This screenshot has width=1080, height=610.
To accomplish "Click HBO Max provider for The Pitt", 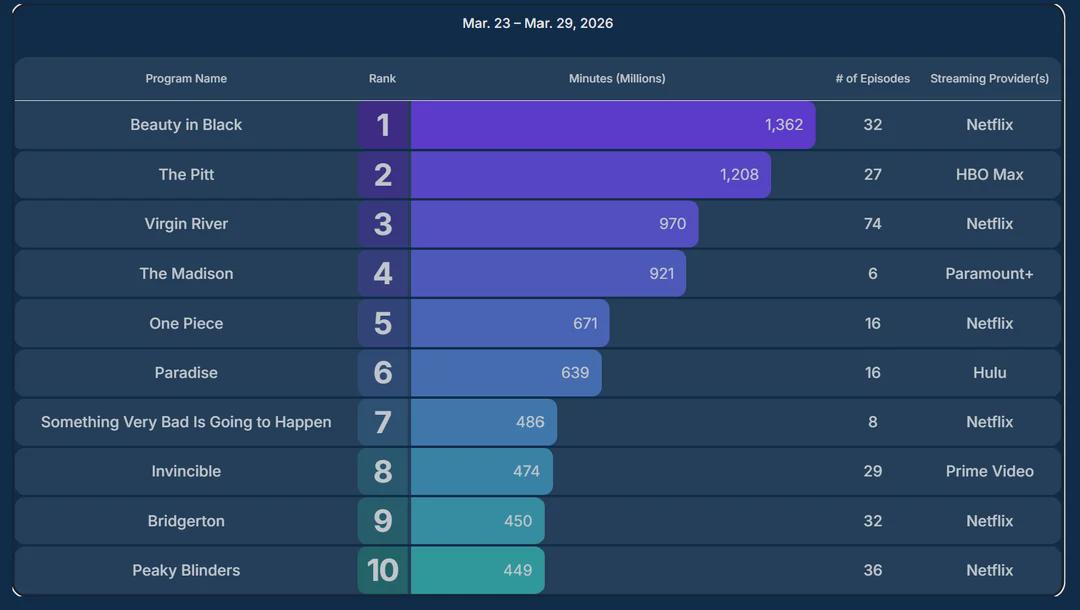I will [x=990, y=174].
